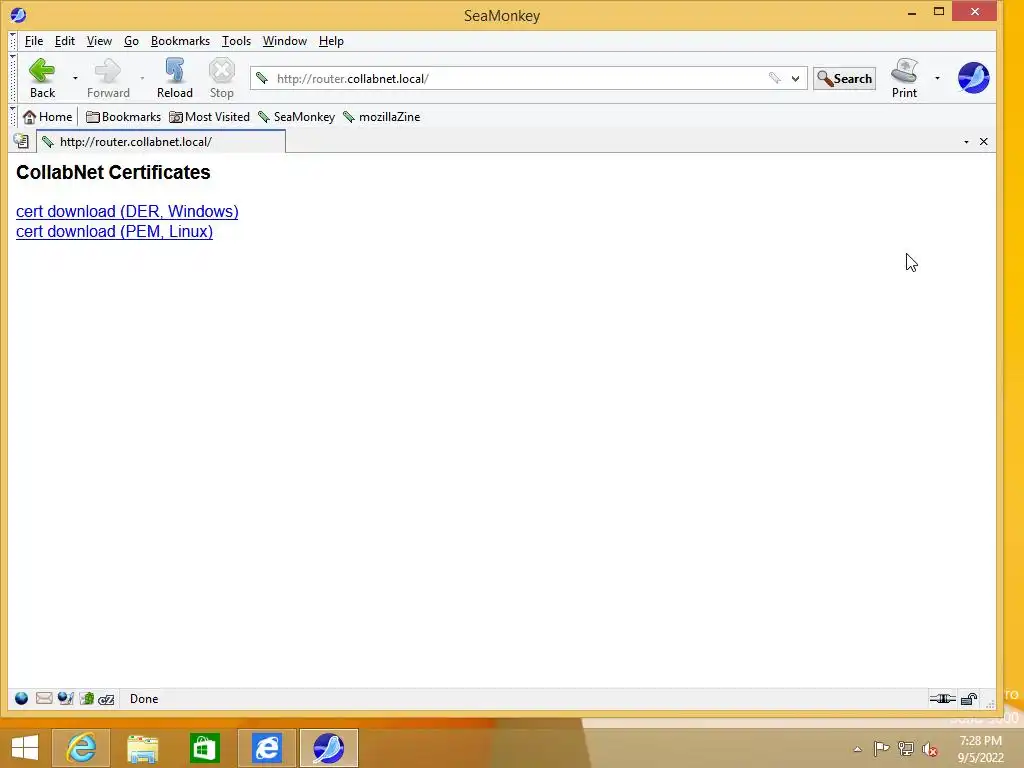
Task: Open ChatZilla from status bar
Action: pyautogui.click(x=106, y=699)
